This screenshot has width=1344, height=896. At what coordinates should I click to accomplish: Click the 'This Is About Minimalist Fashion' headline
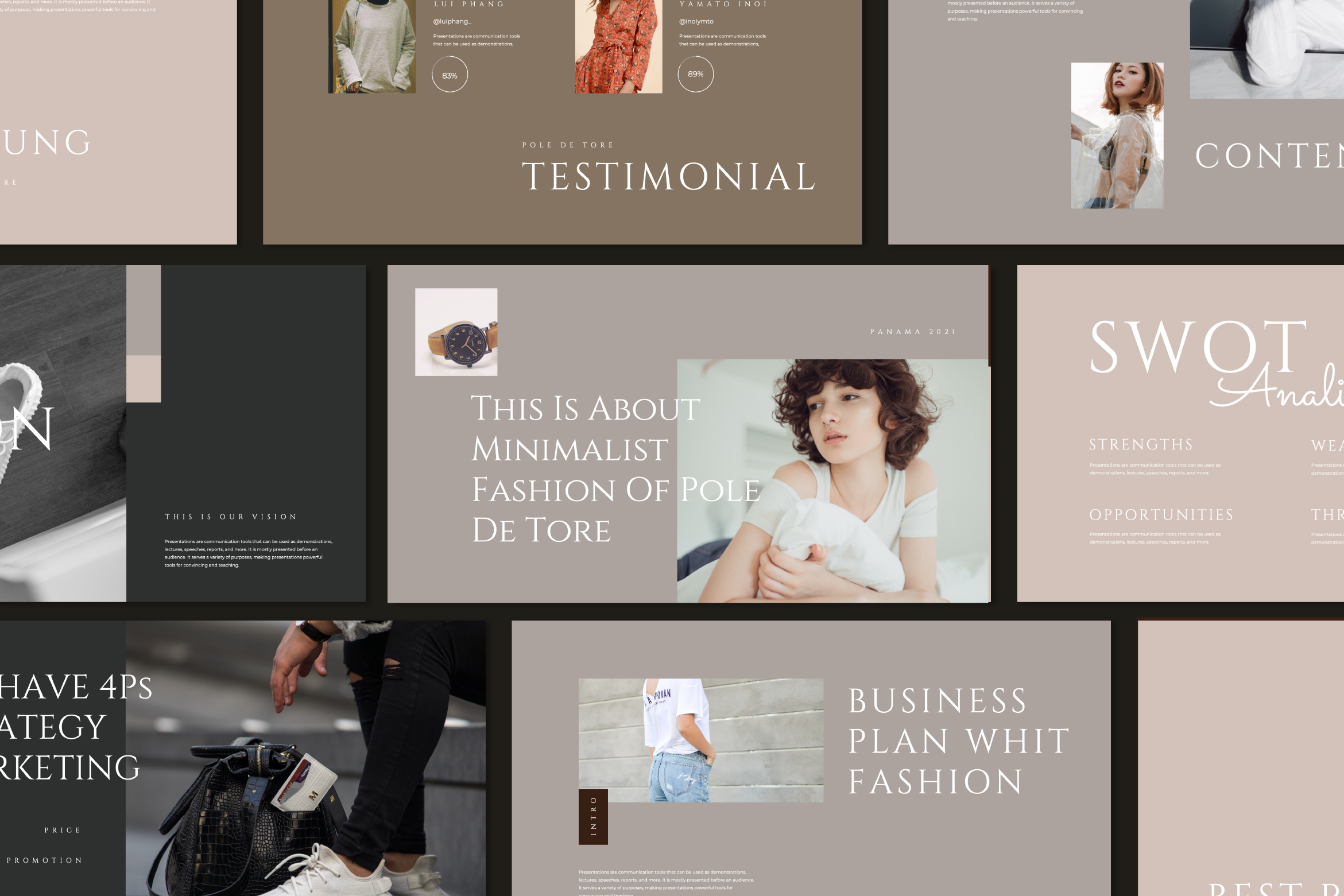615,468
